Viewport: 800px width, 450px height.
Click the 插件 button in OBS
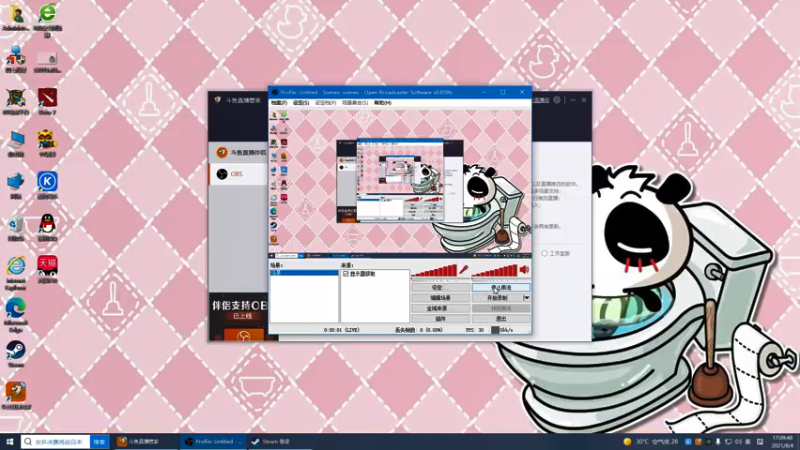pyautogui.click(x=440, y=319)
